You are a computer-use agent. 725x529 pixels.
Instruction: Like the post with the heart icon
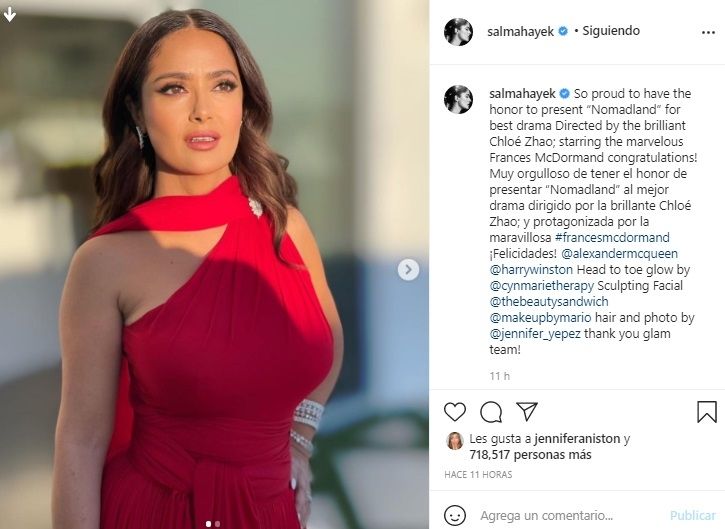(455, 412)
